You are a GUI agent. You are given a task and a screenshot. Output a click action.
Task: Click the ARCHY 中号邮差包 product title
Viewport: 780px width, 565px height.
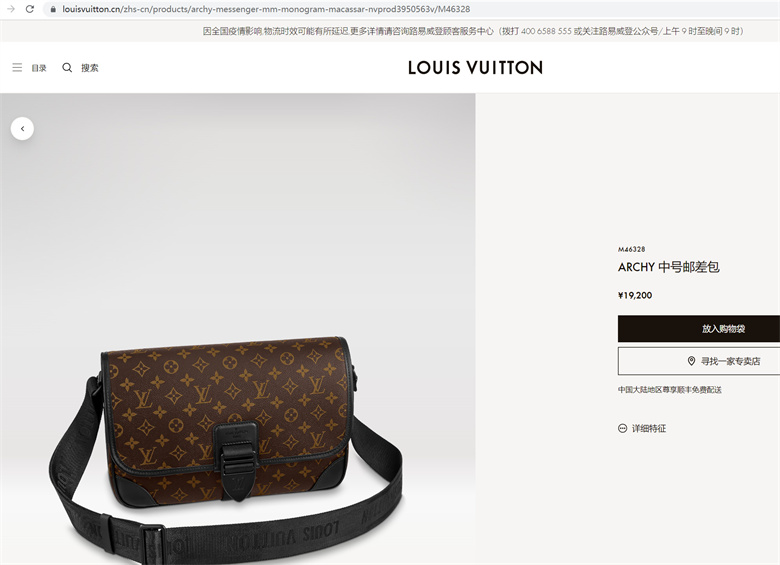coord(669,267)
